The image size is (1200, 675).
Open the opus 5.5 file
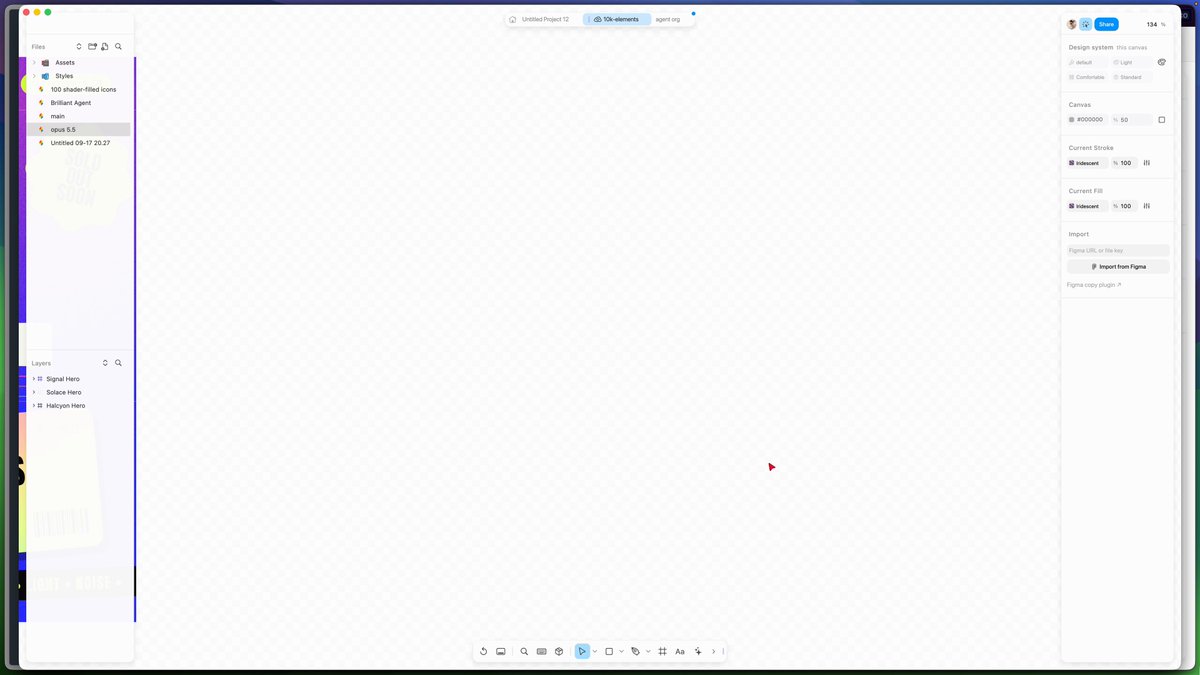[x=78, y=129]
